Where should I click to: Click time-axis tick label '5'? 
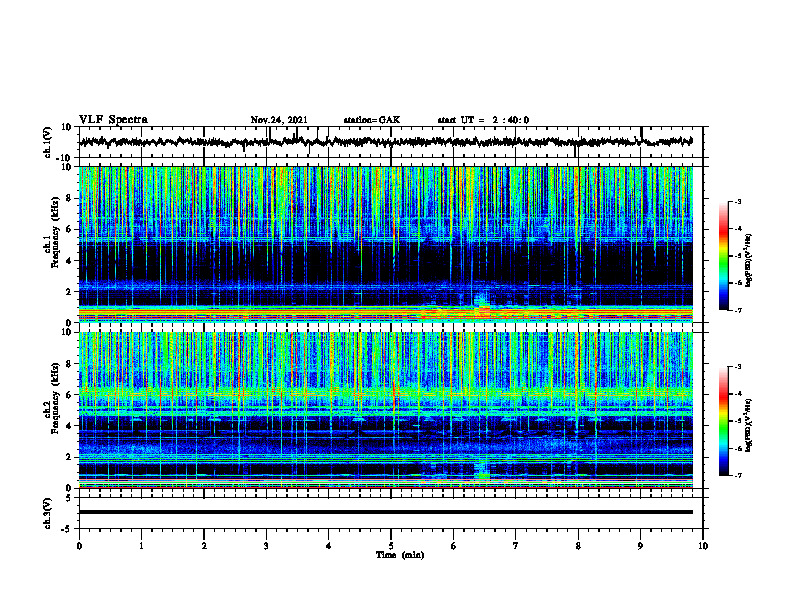tap(391, 546)
